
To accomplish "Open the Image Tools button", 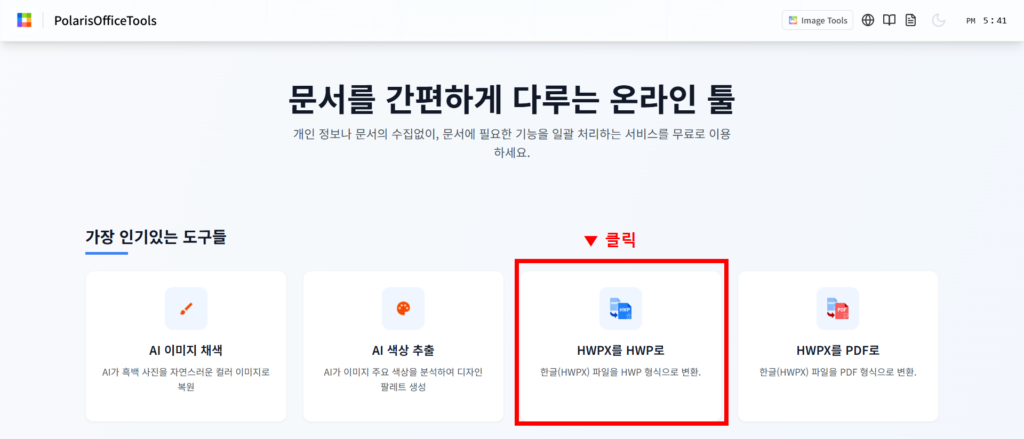I will pos(818,20).
